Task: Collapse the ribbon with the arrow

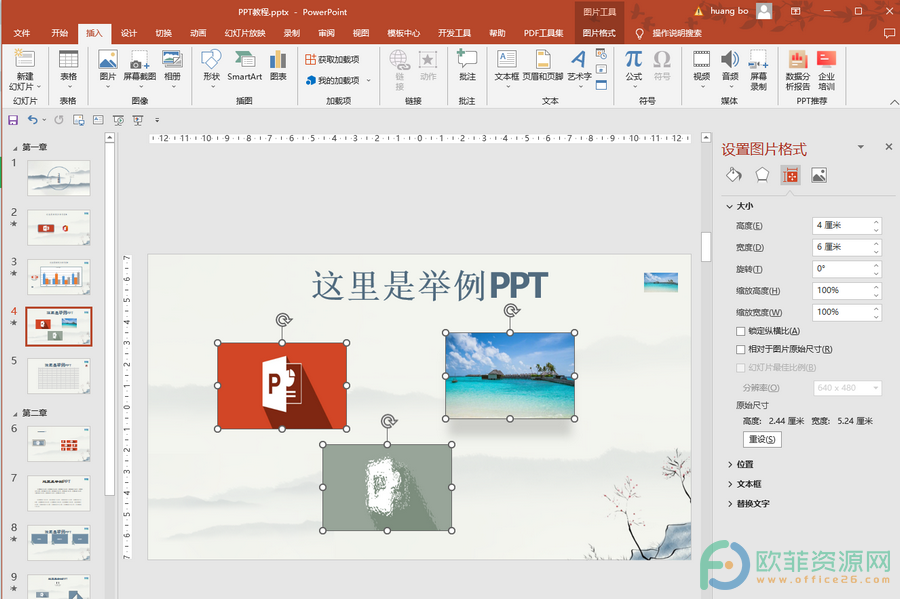Action: (x=894, y=102)
